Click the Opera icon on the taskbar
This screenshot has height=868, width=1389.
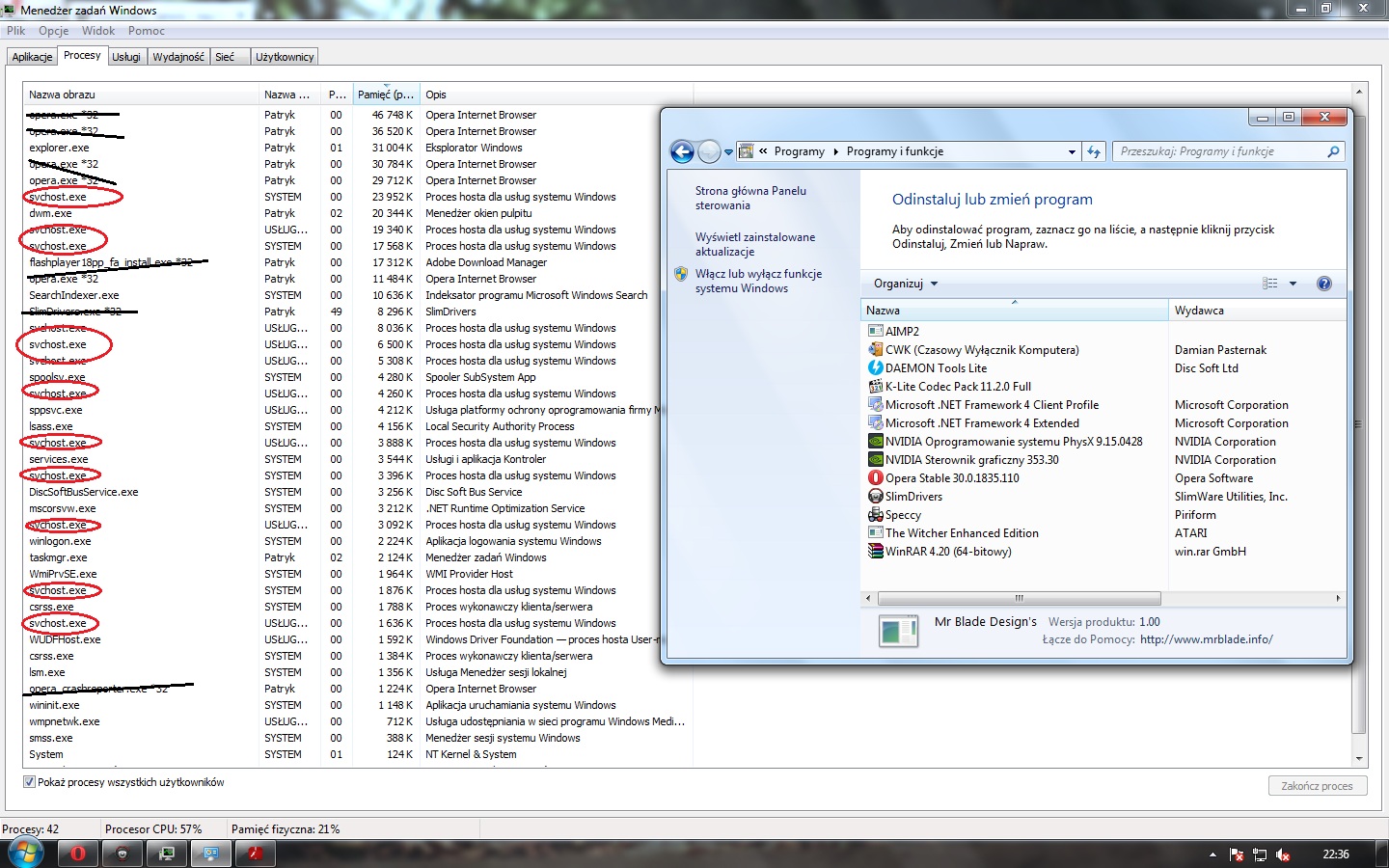tap(78, 854)
